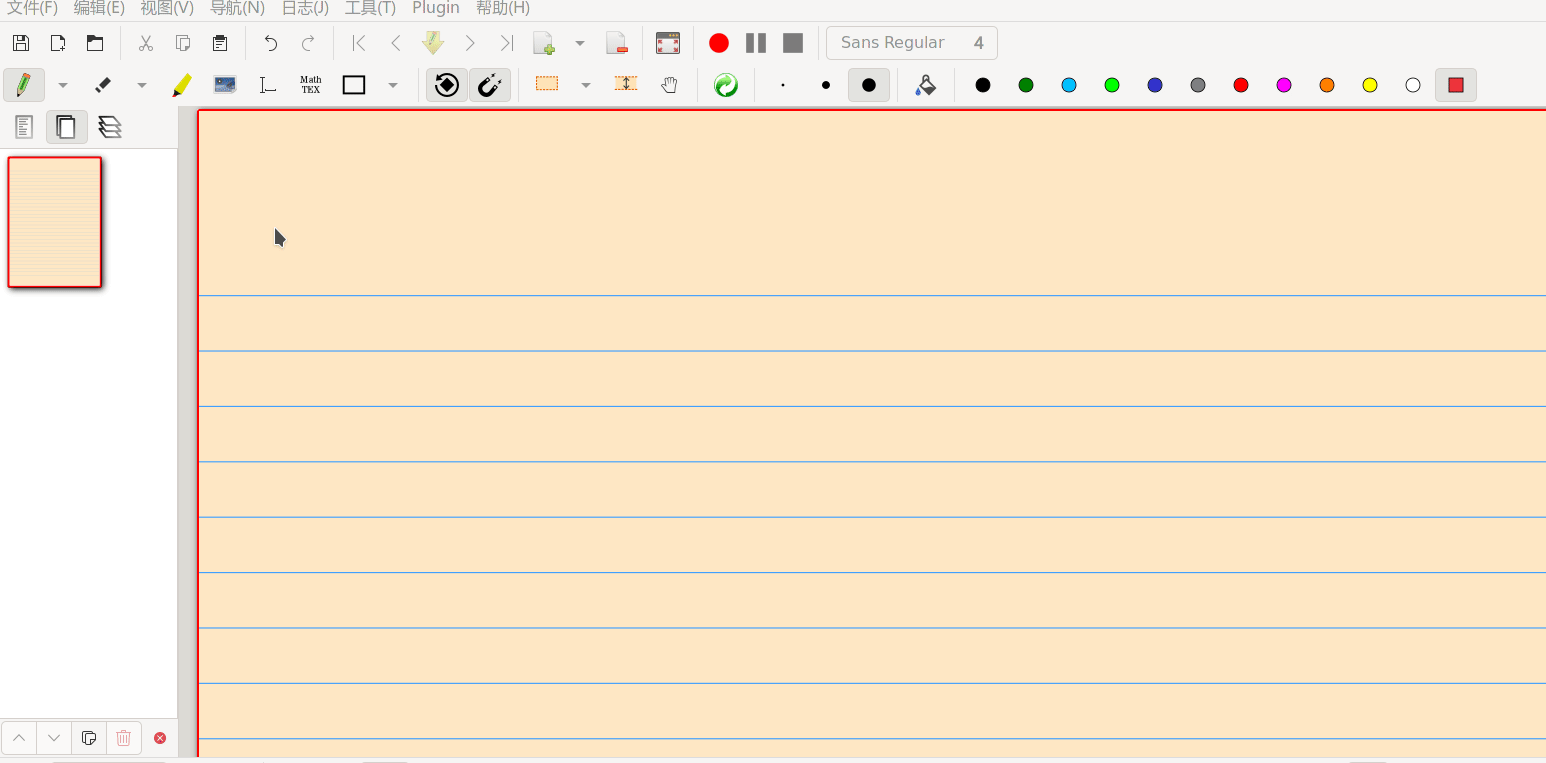1546x763 pixels.
Task: Open the 视图(V) menu
Action: tap(167, 8)
